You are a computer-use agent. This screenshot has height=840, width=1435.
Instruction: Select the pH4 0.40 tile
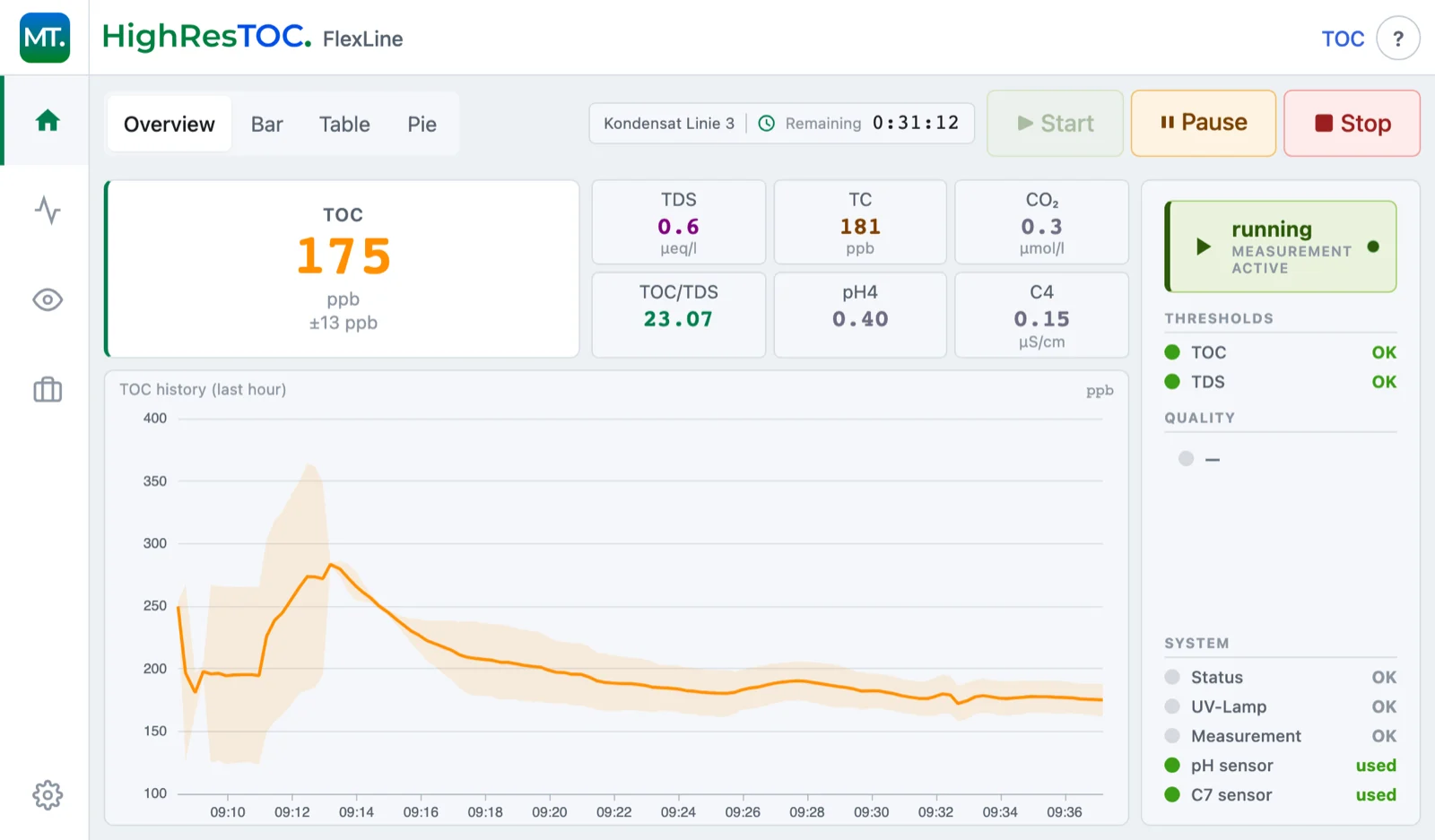click(x=860, y=315)
